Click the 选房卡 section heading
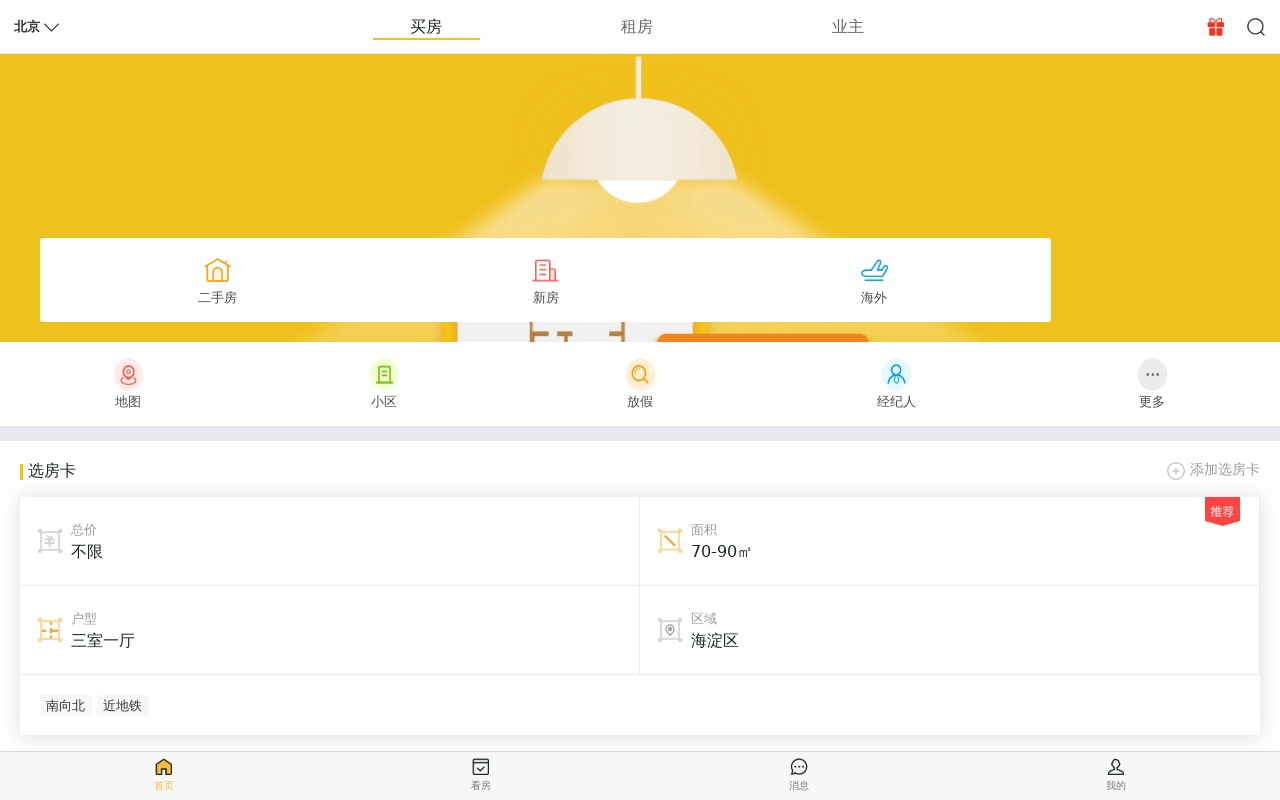The height and width of the screenshot is (800, 1280). coord(52,471)
